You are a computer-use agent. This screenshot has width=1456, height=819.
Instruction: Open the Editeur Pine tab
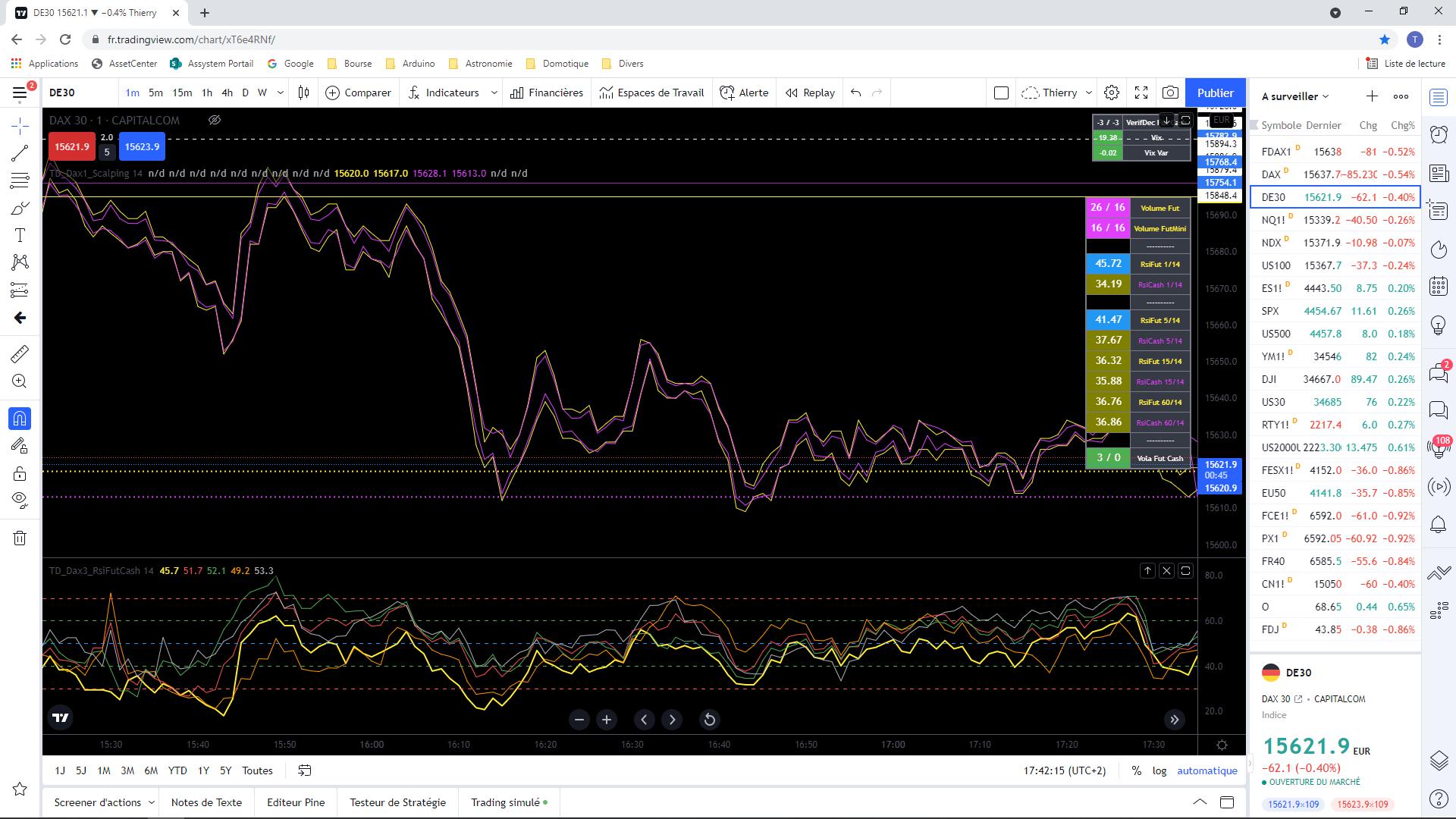coord(296,802)
